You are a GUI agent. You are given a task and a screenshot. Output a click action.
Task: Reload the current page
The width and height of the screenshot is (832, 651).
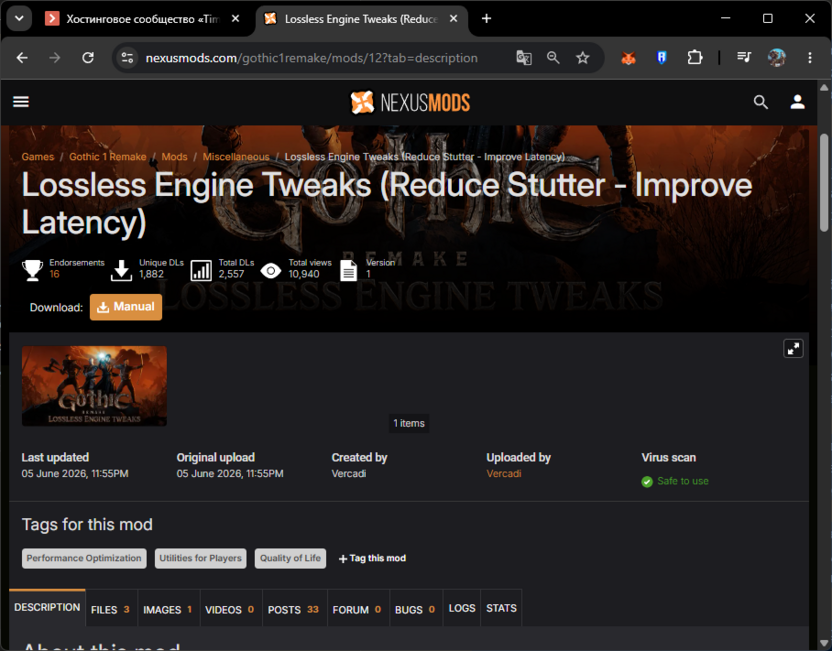pyautogui.click(x=88, y=58)
